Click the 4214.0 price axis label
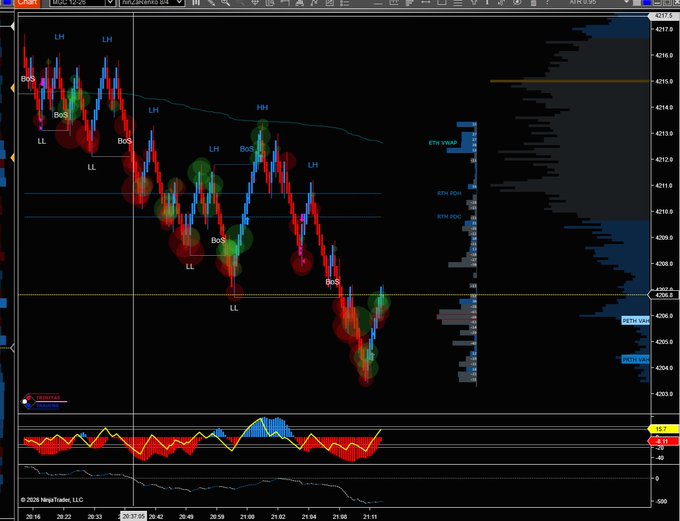The width and height of the screenshot is (680, 521). pos(664,107)
